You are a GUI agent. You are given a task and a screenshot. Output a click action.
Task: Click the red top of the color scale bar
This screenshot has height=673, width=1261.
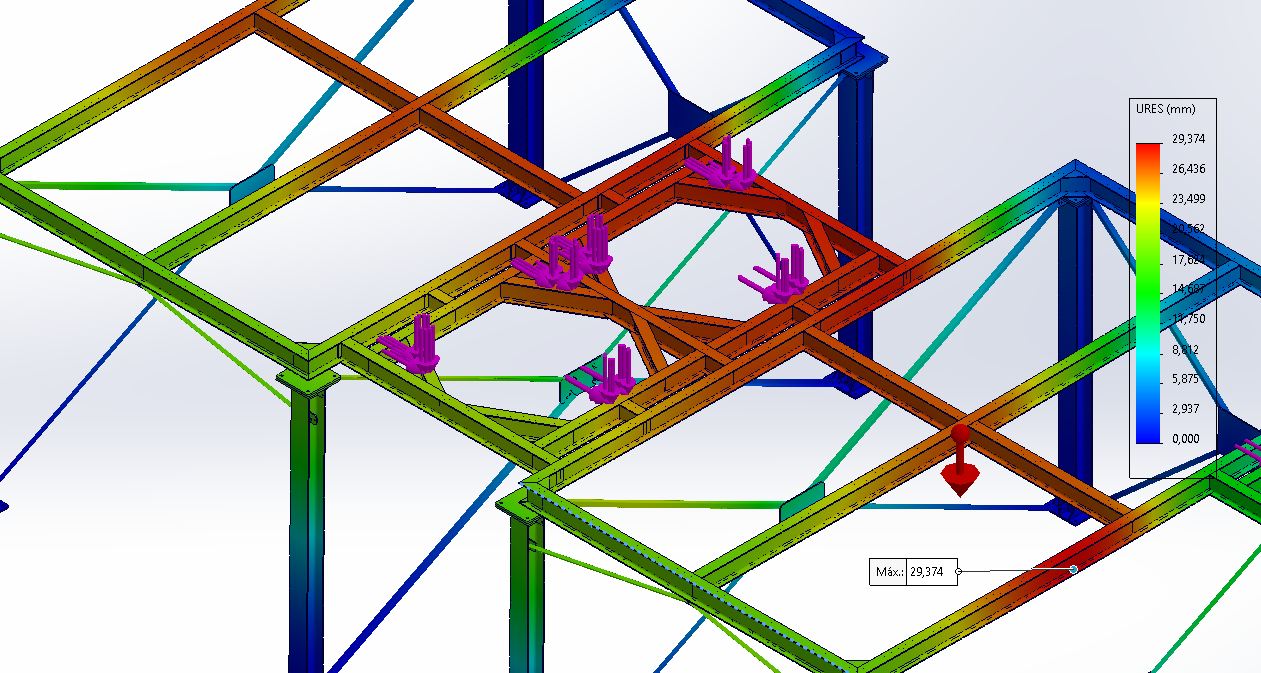pos(1148,150)
